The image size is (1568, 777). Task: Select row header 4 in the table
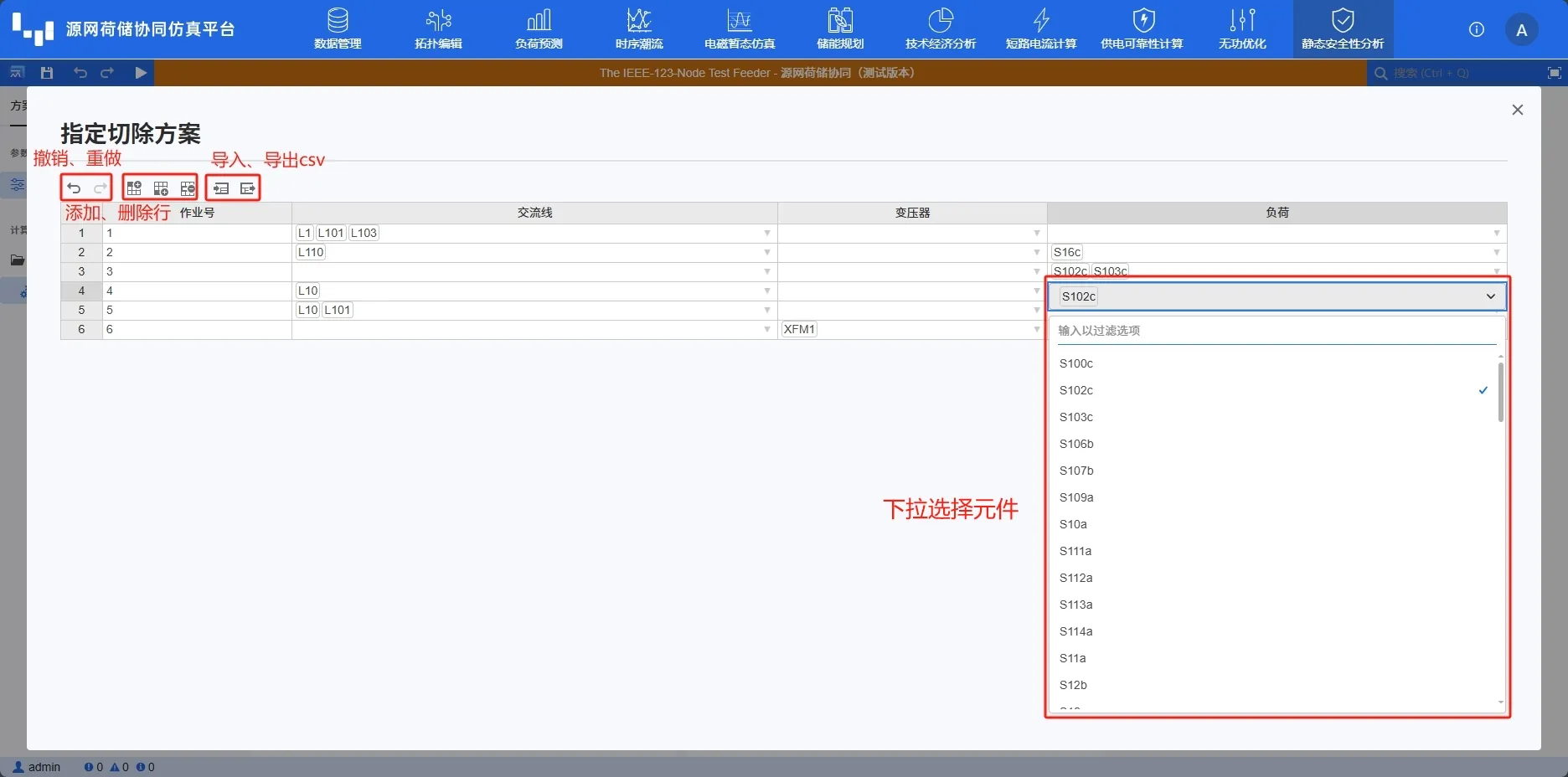pyautogui.click(x=81, y=291)
